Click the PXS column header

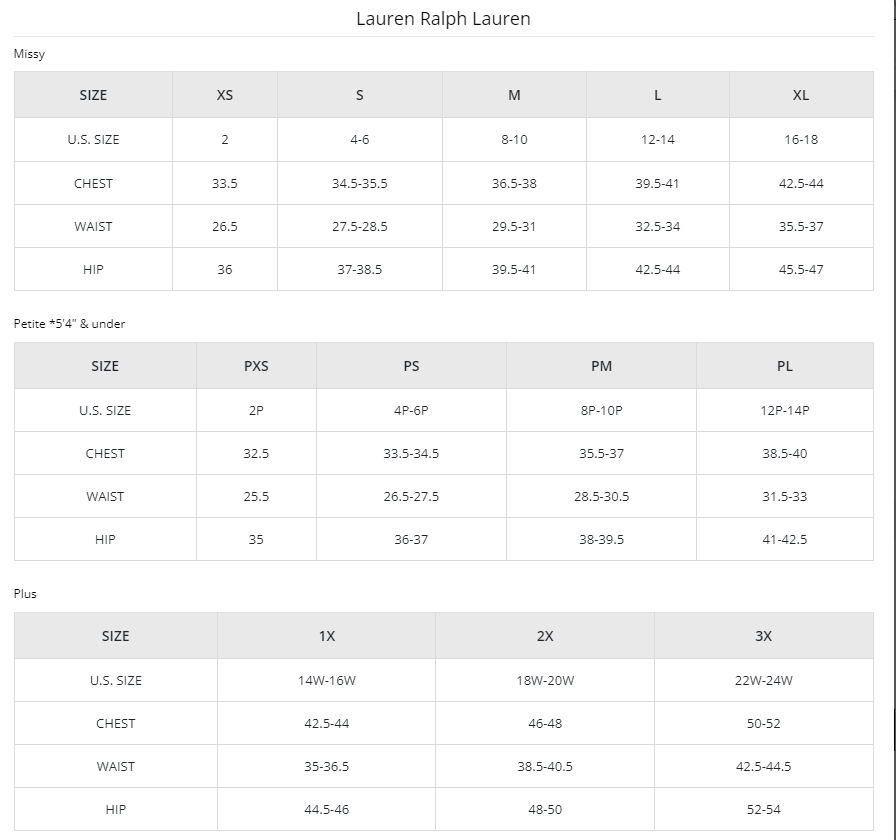click(x=256, y=366)
